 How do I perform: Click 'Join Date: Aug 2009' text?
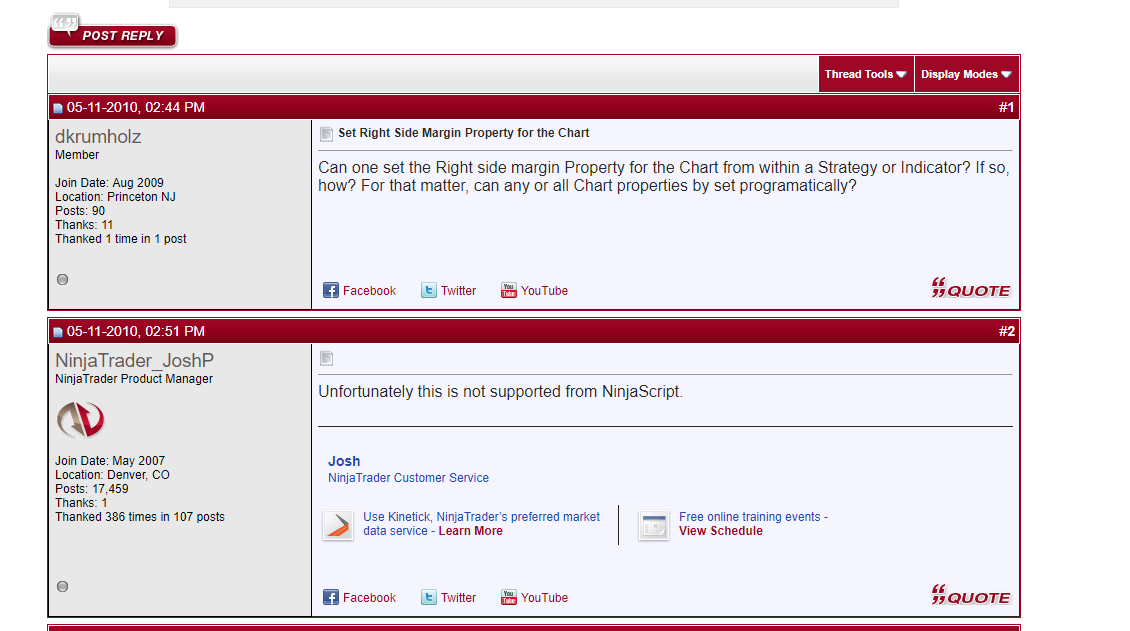[x=110, y=183]
